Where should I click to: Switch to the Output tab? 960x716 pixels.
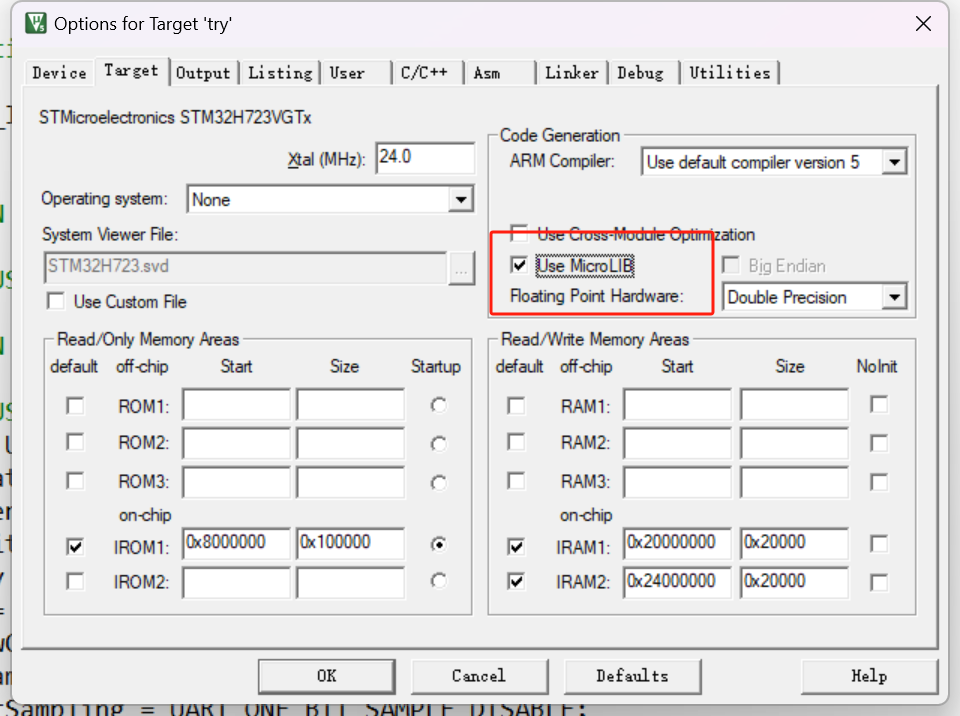(203, 73)
